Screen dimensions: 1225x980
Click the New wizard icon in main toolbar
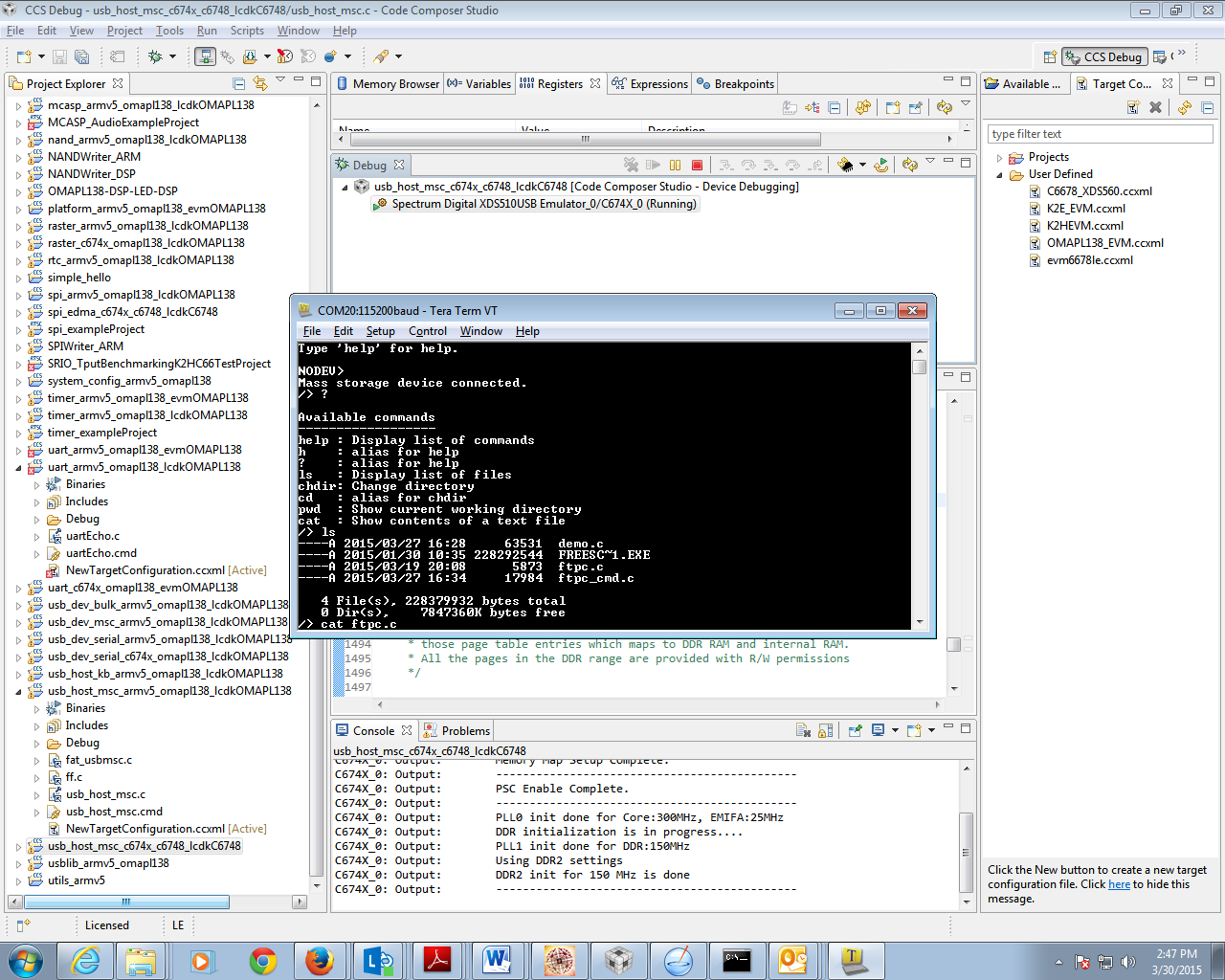[24, 56]
